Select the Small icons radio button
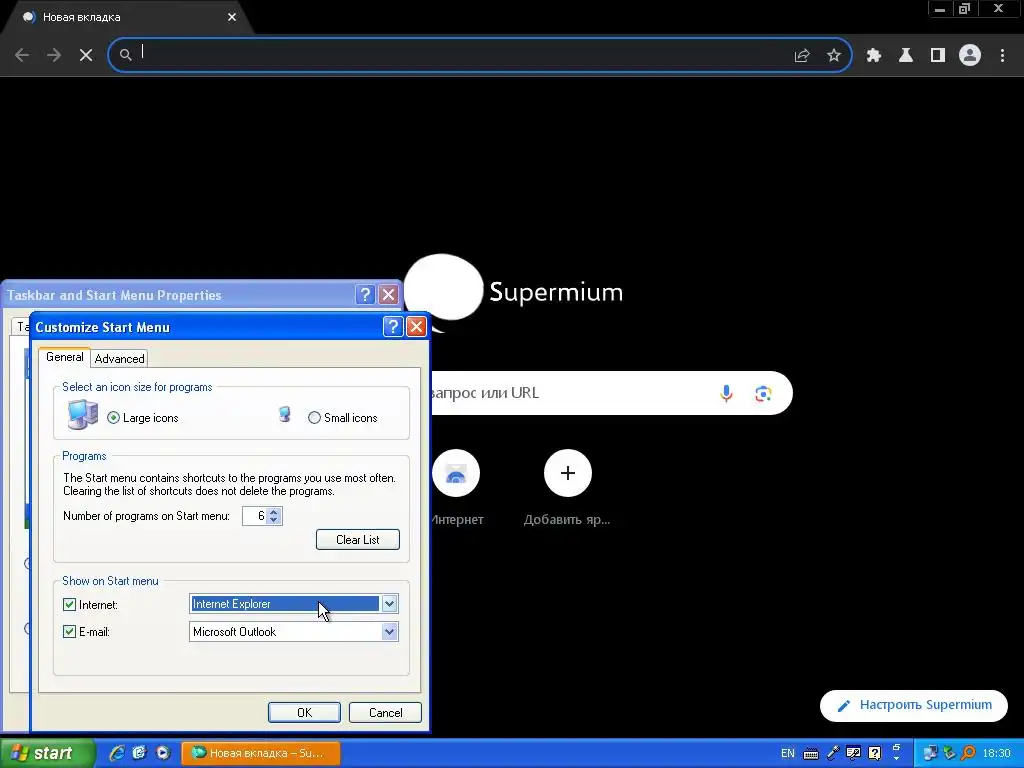This screenshot has width=1024, height=768. [314, 418]
